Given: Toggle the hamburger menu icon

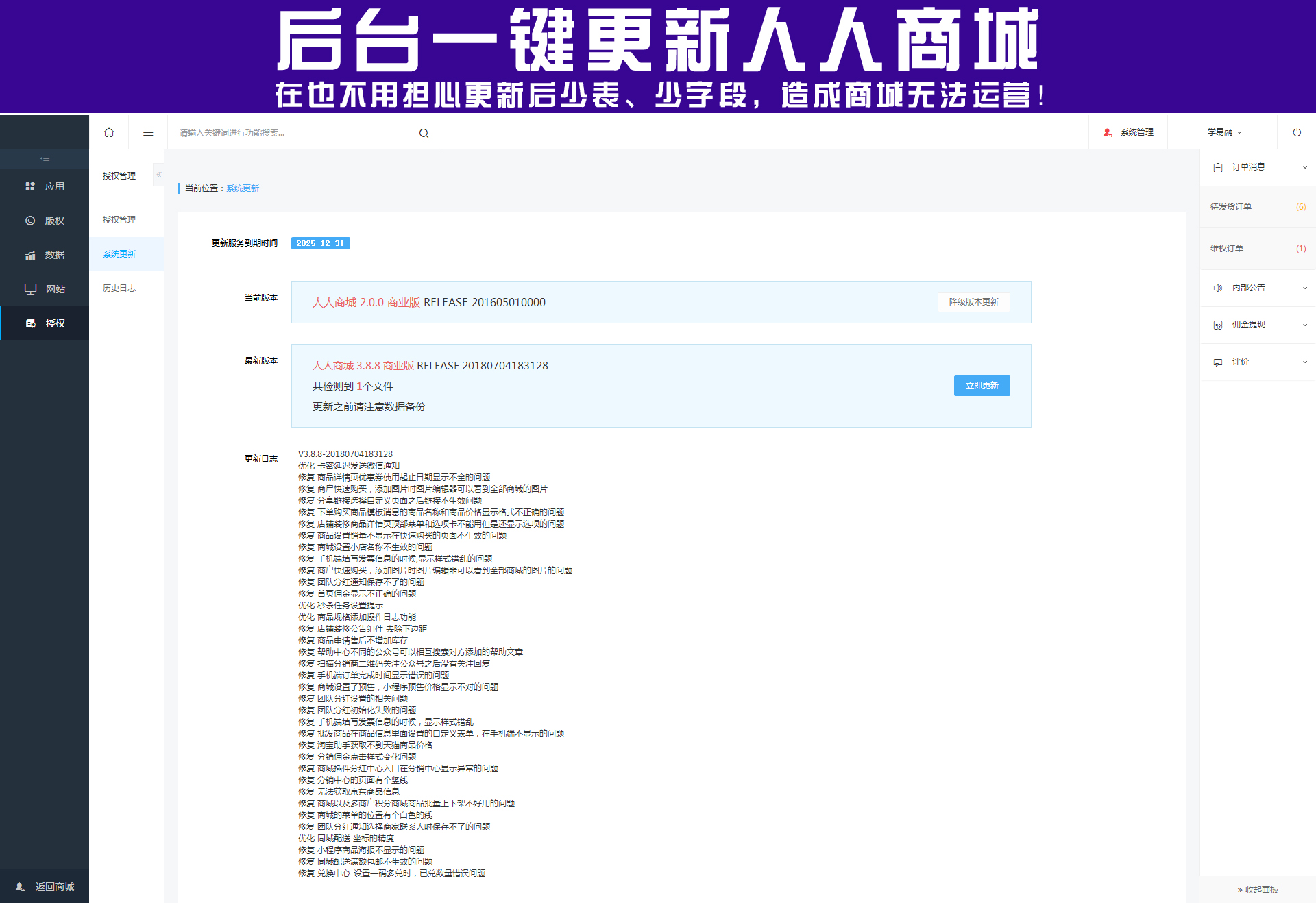Looking at the screenshot, I should (148, 132).
